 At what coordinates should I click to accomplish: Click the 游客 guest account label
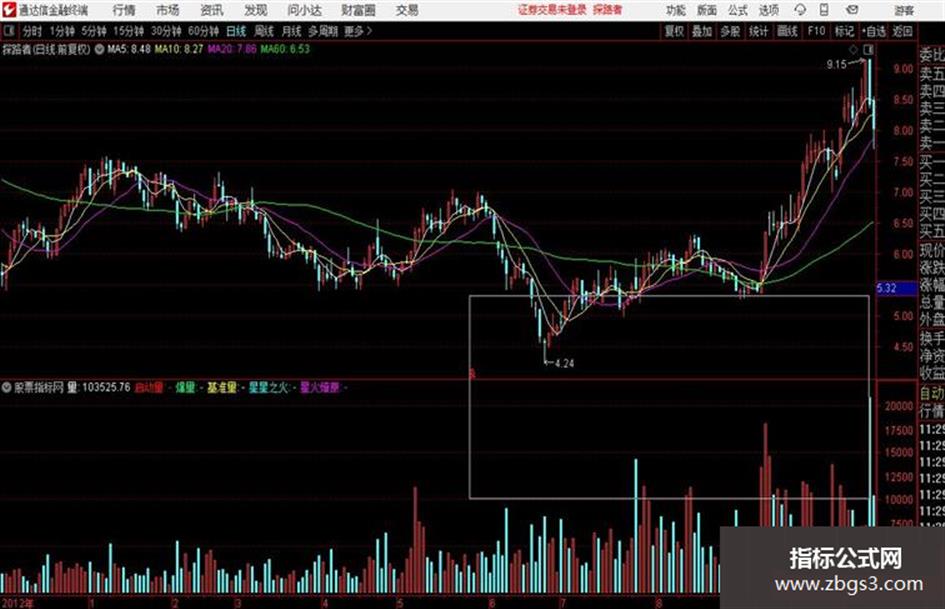(903, 10)
